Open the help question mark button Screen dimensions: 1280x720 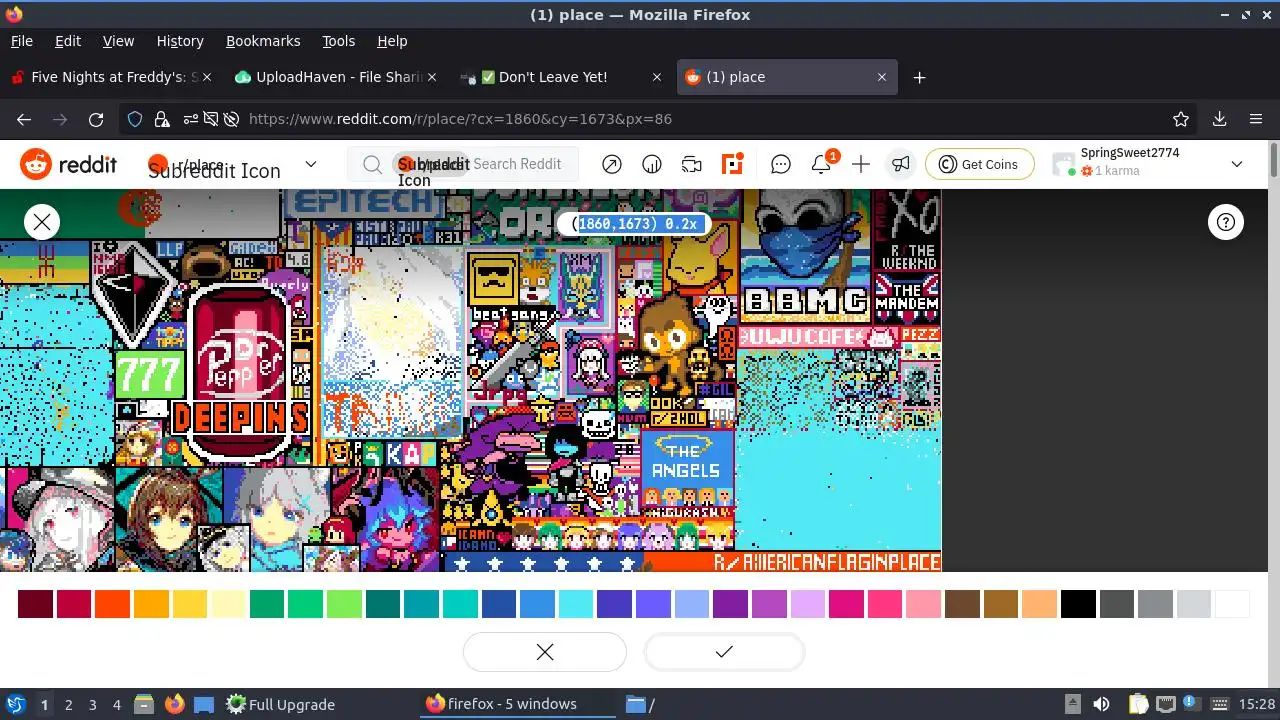click(x=1226, y=222)
